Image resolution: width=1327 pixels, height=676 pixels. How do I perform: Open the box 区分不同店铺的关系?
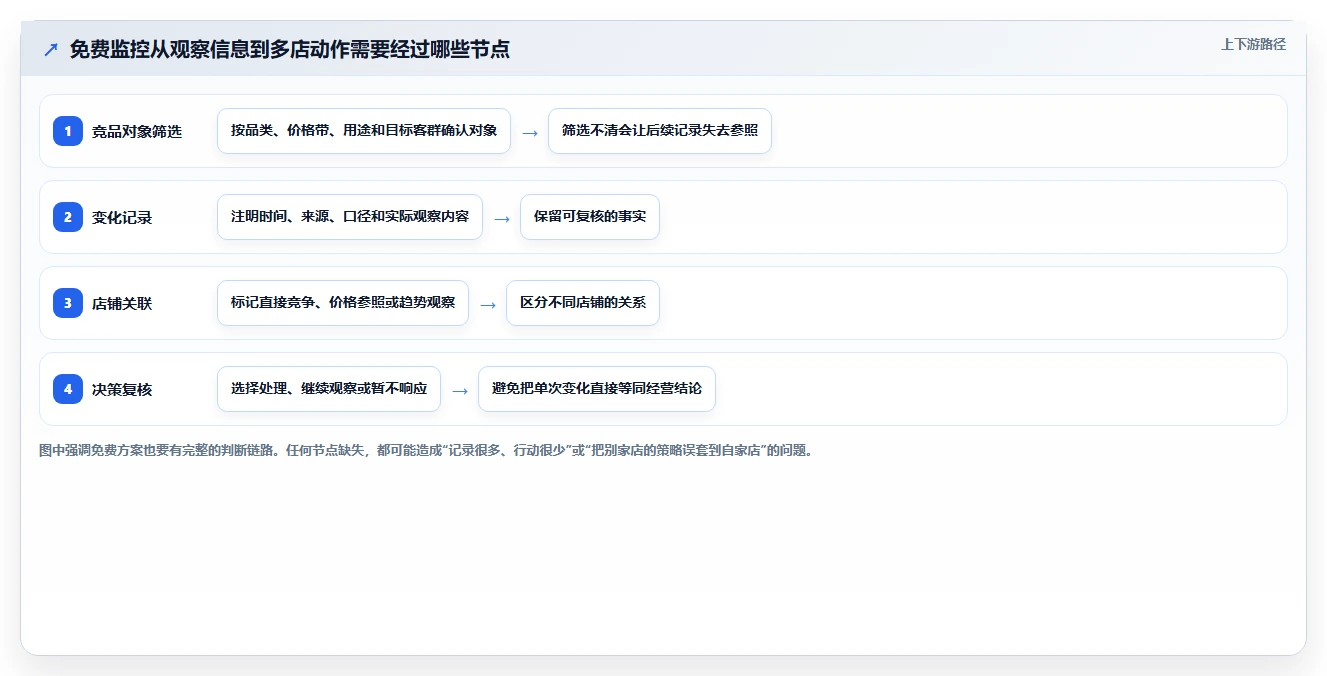tap(583, 303)
